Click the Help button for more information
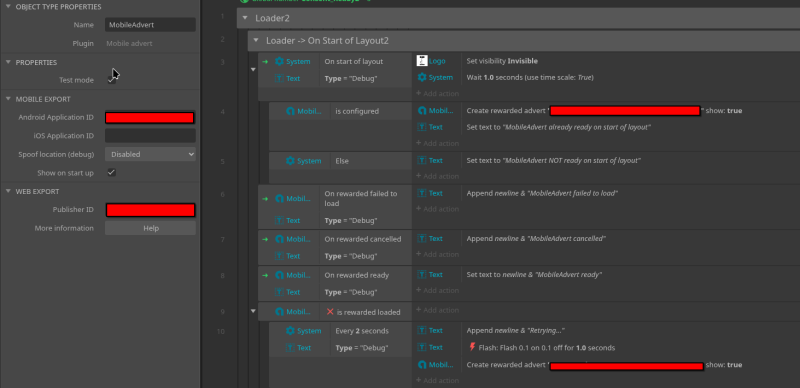This screenshot has height=388, width=800. (150, 228)
